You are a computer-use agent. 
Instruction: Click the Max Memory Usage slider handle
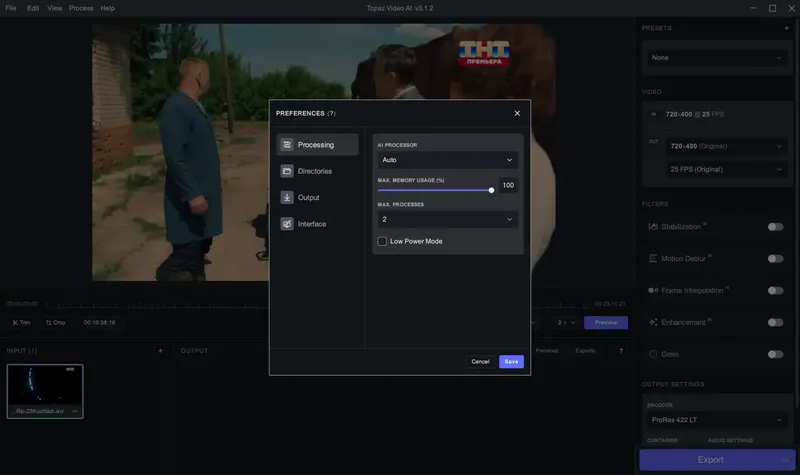(491, 190)
